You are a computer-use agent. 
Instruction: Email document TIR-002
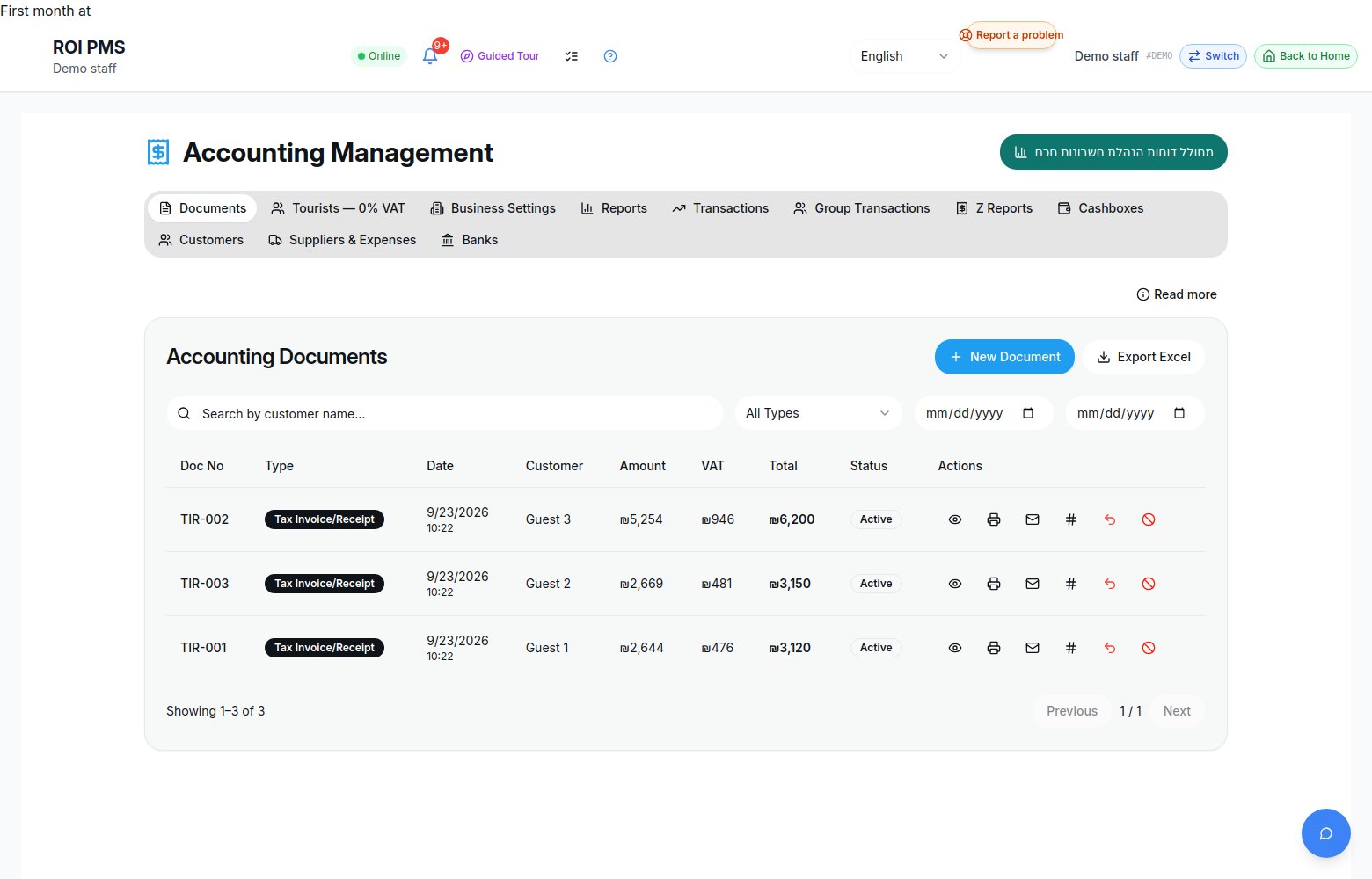pyautogui.click(x=1033, y=519)
